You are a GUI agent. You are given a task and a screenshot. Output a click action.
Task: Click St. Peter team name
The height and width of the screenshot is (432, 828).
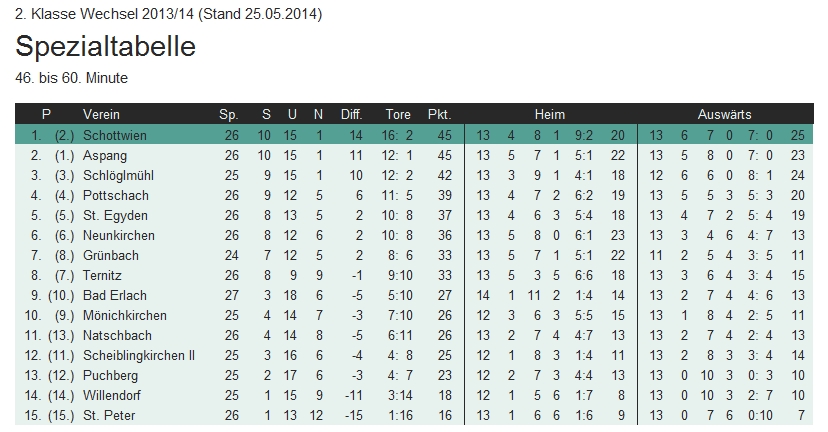[x=107, y=415]
